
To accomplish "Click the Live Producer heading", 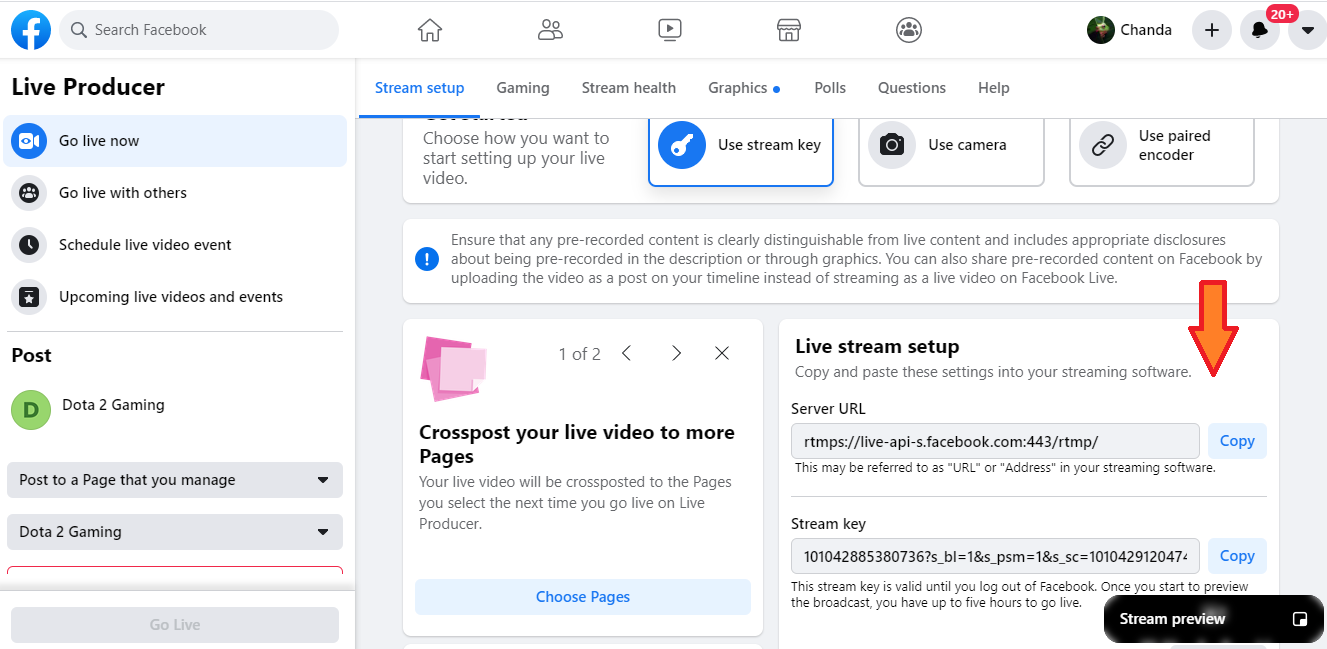I will pyautogui.click(x=88, y=87).
